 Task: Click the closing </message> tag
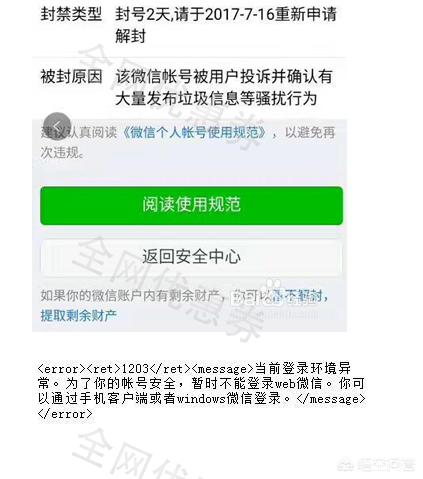click(331, 399)
